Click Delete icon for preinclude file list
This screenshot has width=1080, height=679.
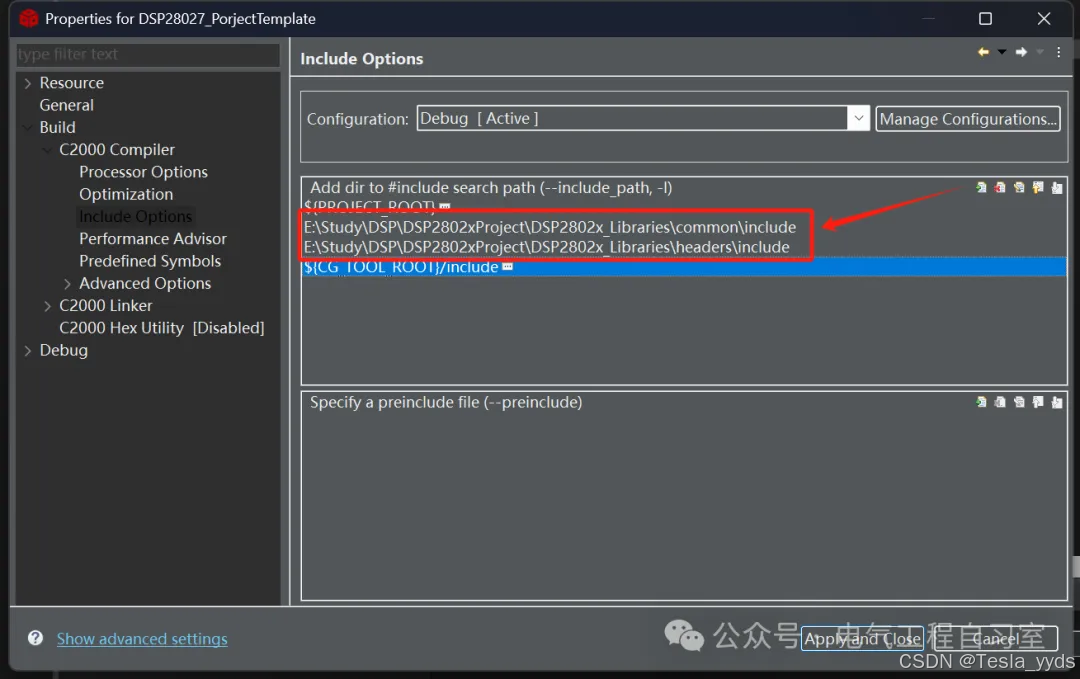pyautogui.click(x=999, y=402)
